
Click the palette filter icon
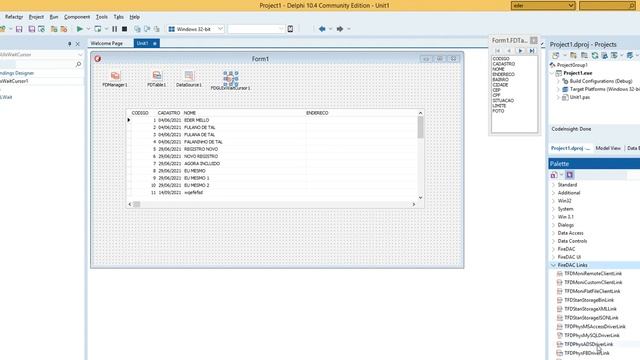569,175
